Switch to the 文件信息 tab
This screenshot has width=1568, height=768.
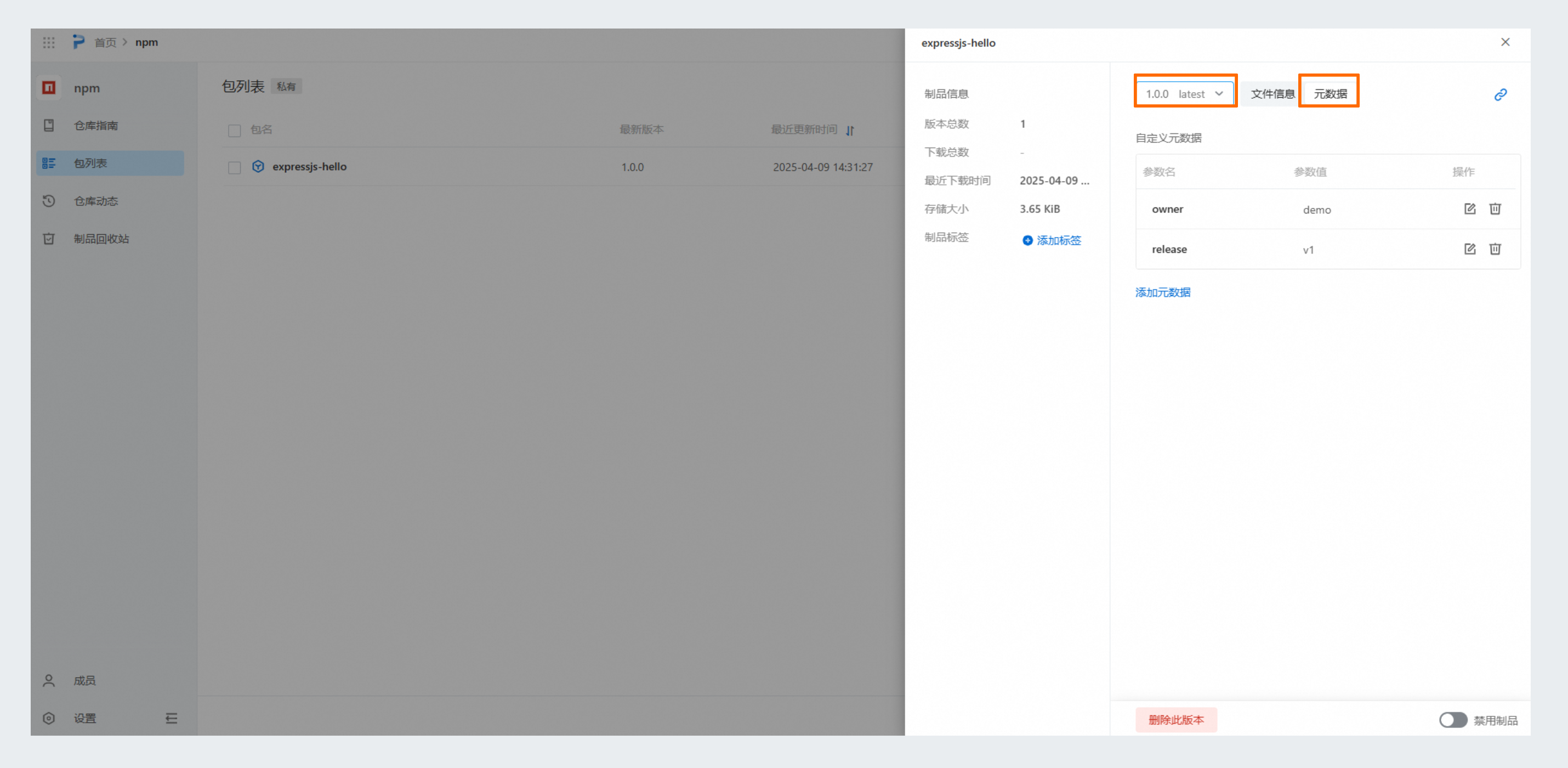[x=1272, y=94]
